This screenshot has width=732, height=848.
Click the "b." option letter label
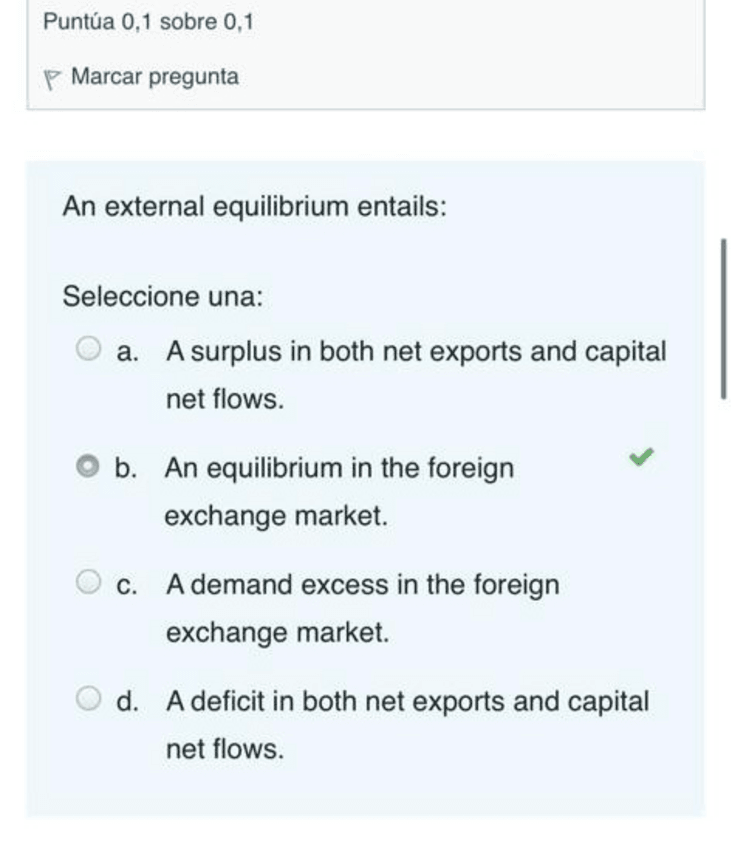[x=126, y=468]
